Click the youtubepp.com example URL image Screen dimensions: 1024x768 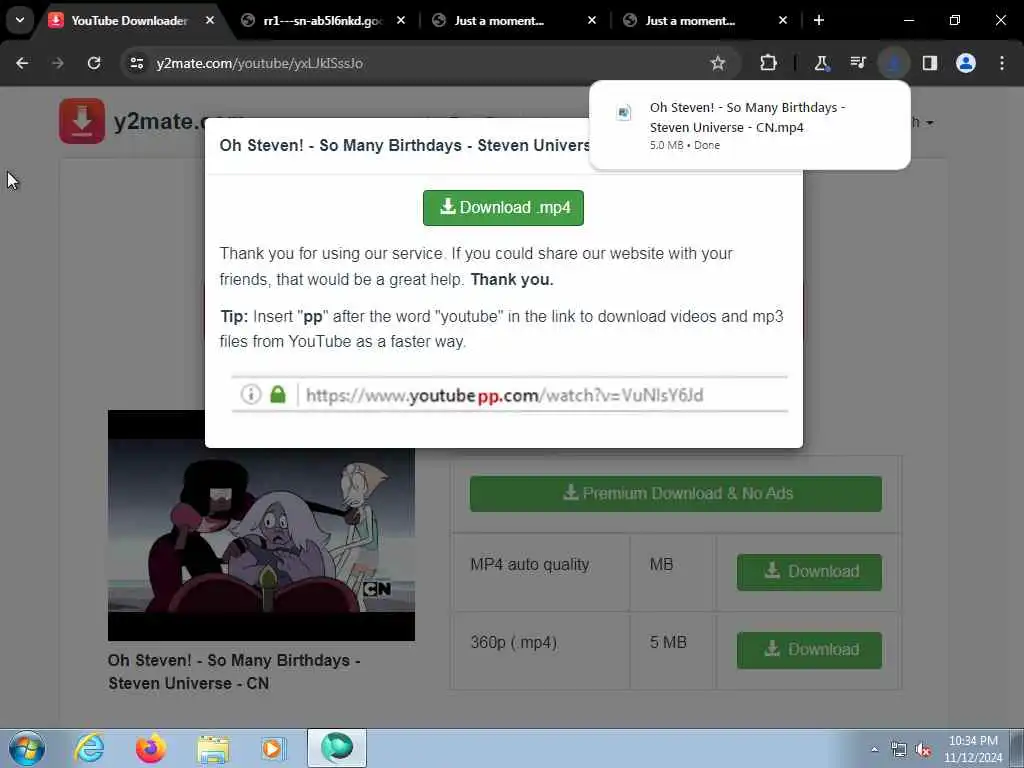(509, 394)
